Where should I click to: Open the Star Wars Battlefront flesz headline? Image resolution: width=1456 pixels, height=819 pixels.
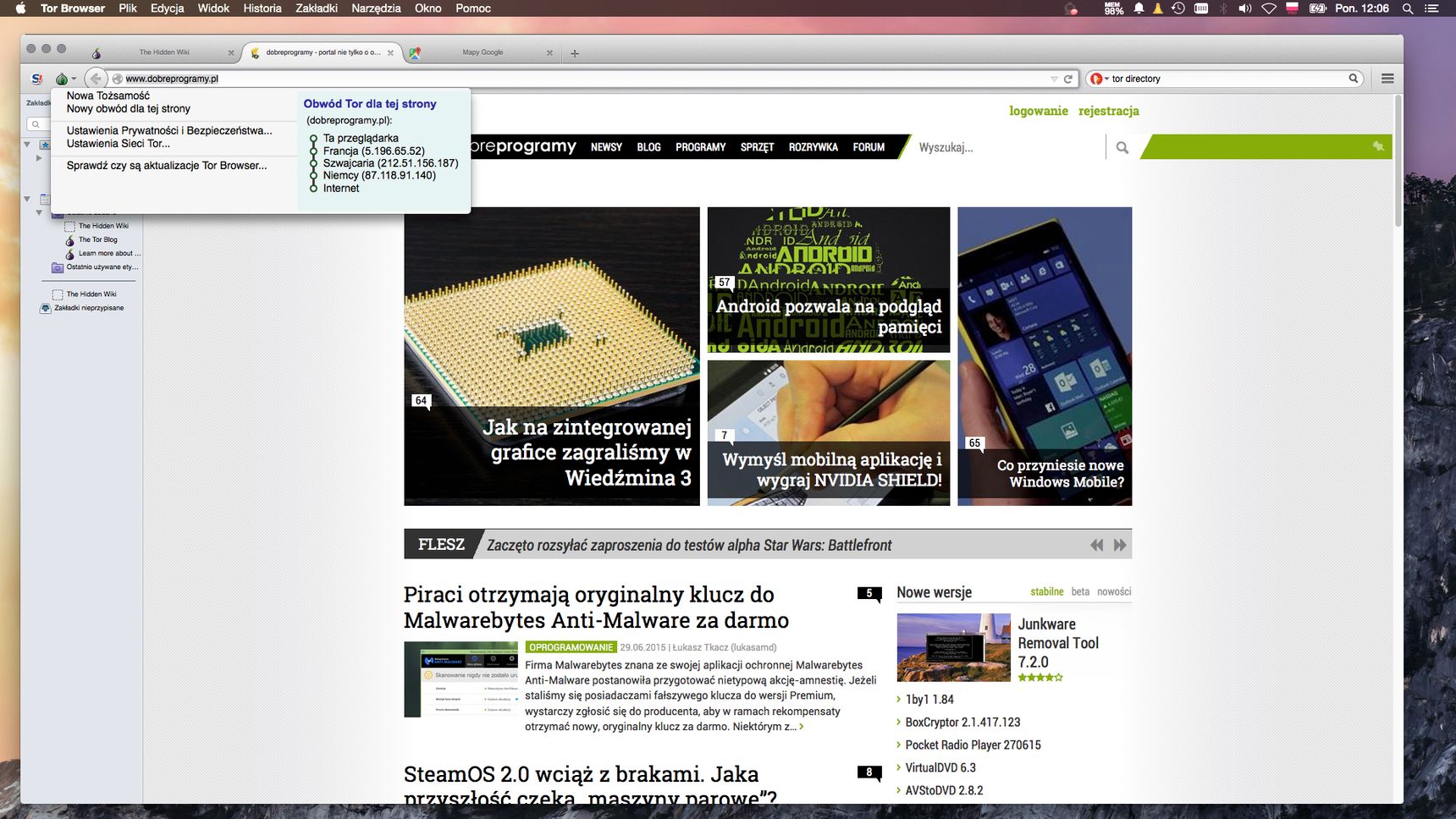[689, 545]
